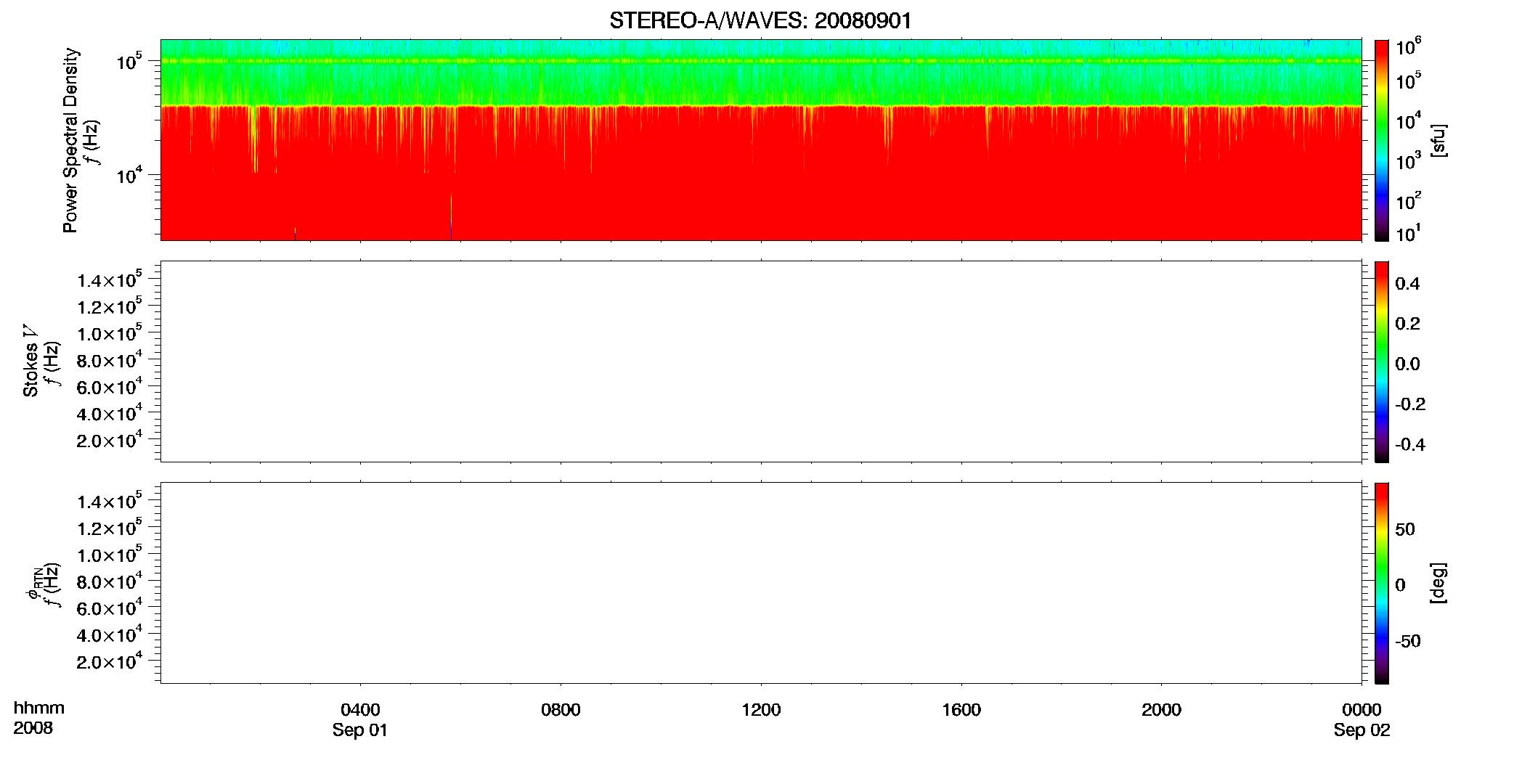Click the power spectrogram panel
1522x784 pixels.
pos(761,140)
